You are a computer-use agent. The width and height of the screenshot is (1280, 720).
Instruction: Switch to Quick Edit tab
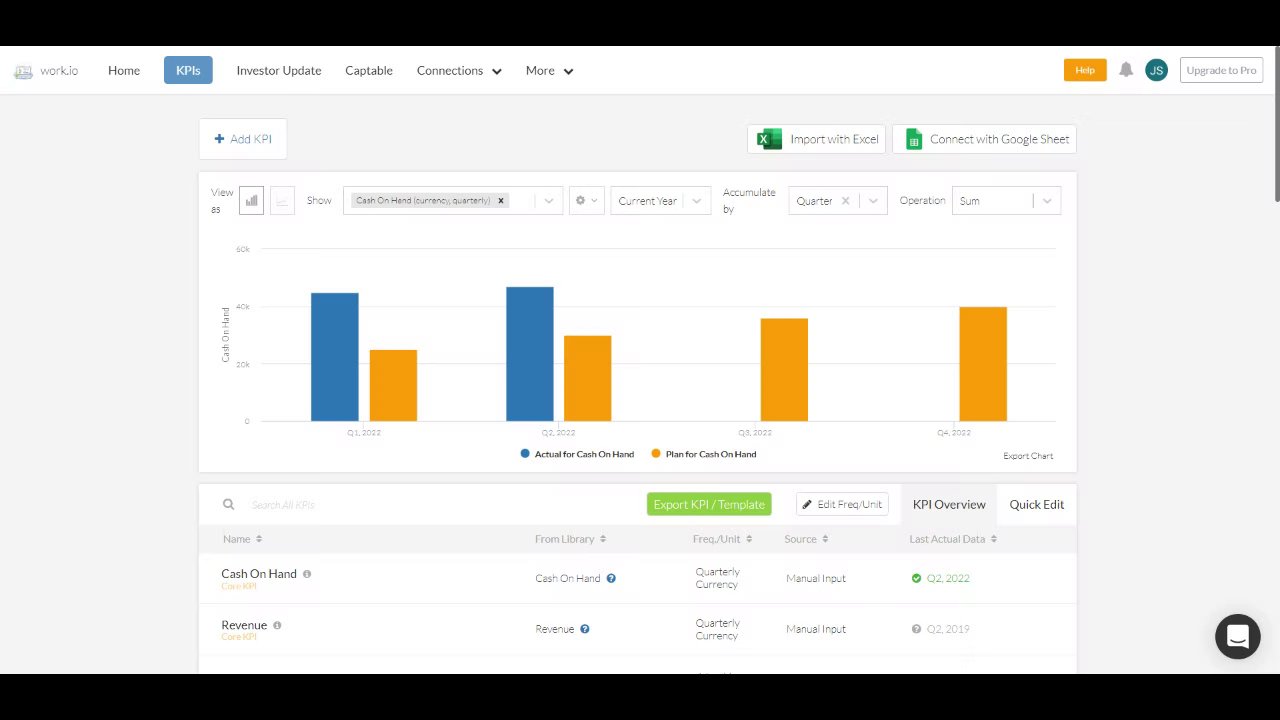point(1037,504)
